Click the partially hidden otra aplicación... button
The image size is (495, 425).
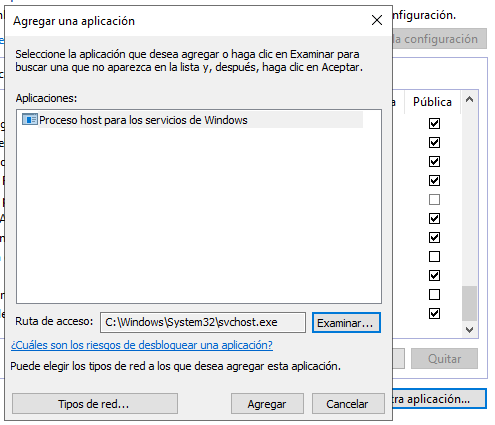439,399
